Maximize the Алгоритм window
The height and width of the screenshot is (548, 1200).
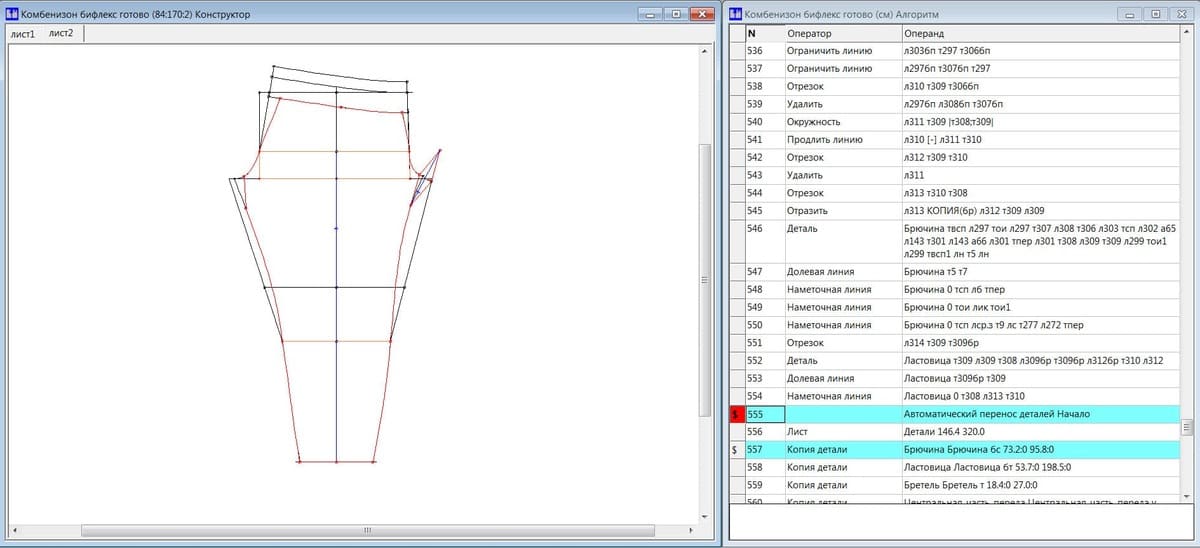click(x=1158, y=14)
